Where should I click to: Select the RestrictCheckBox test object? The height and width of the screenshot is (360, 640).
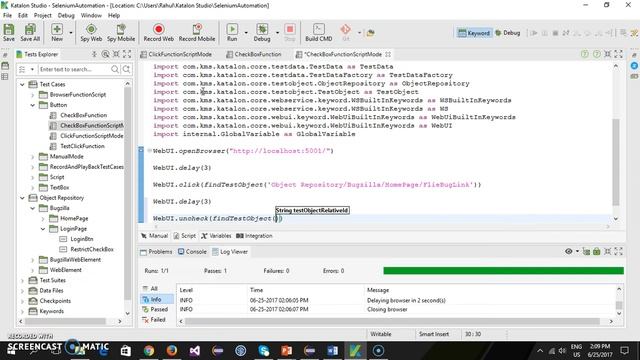(91, 249)
